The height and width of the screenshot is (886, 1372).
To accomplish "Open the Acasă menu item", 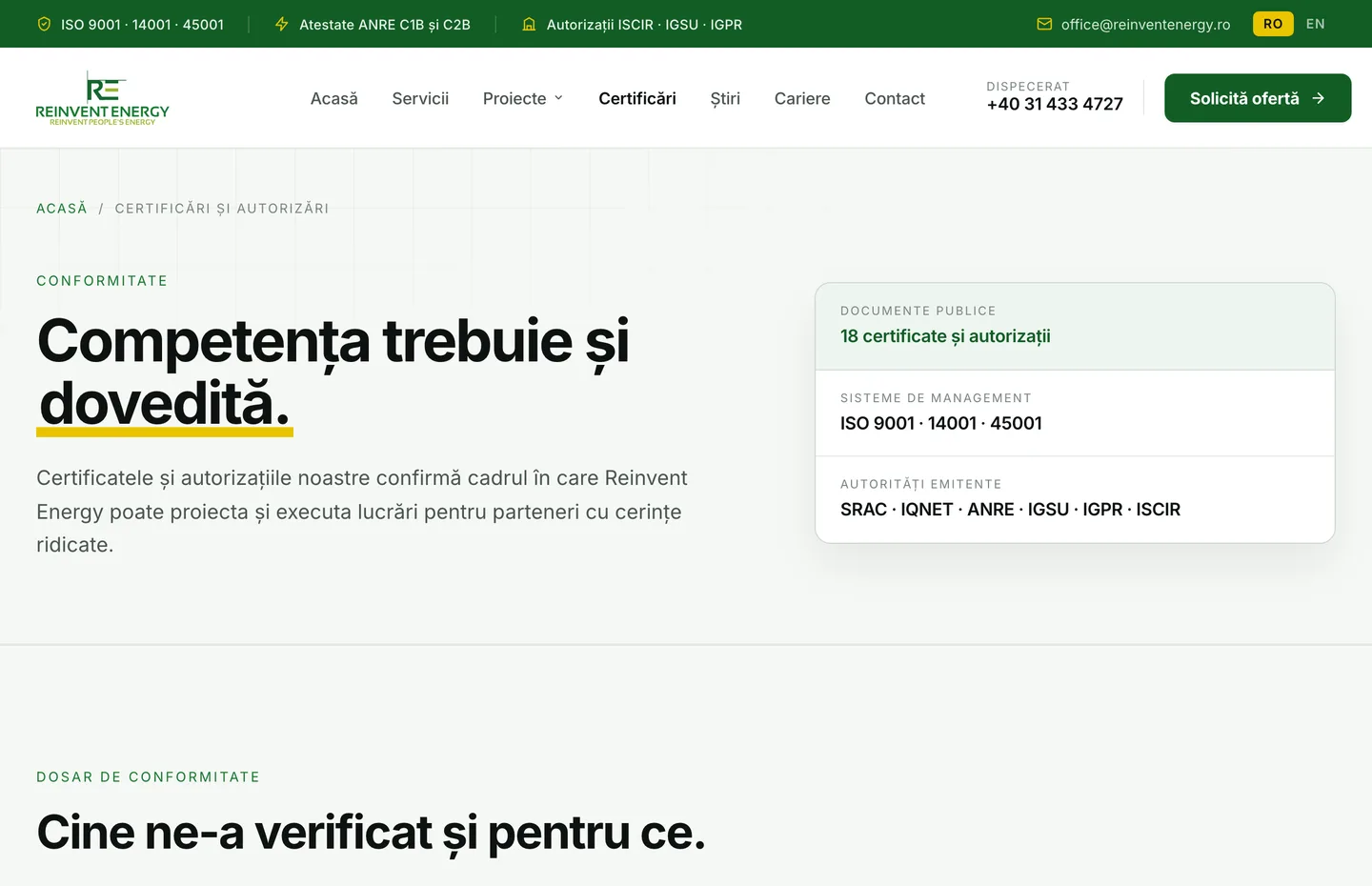I will [334, 98].
